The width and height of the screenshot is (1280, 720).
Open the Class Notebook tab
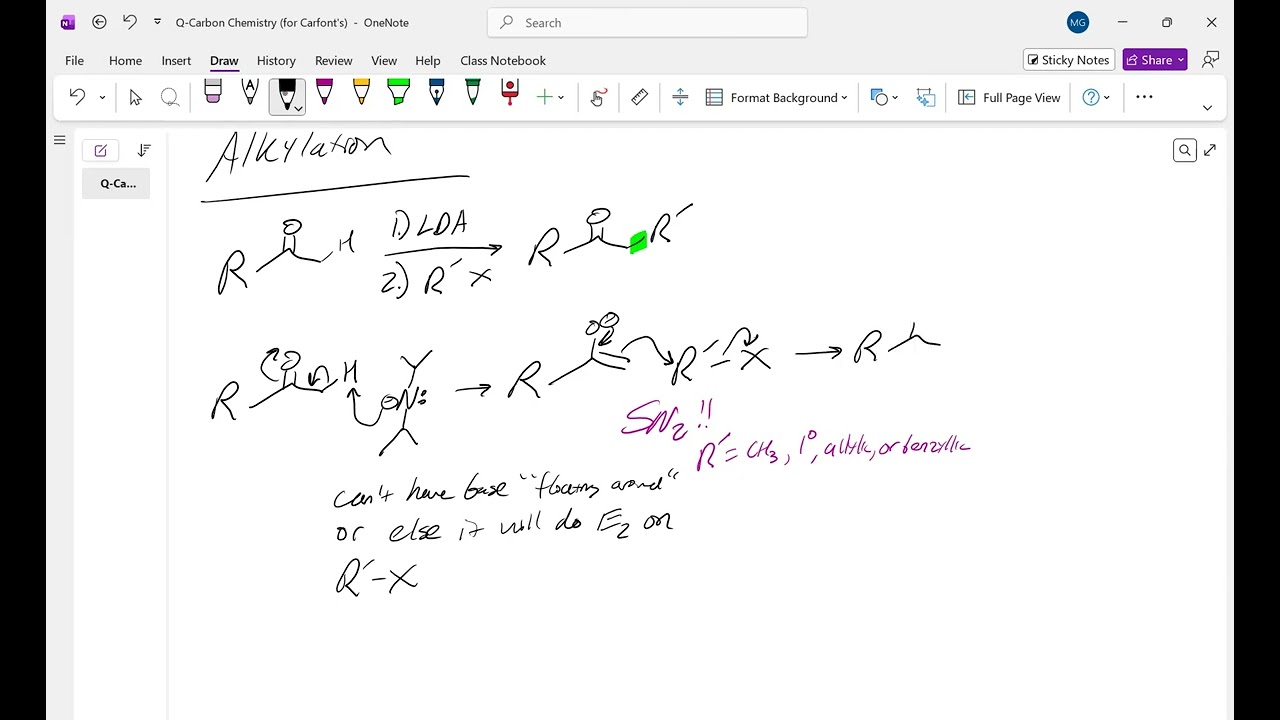(x=503, y=60)
